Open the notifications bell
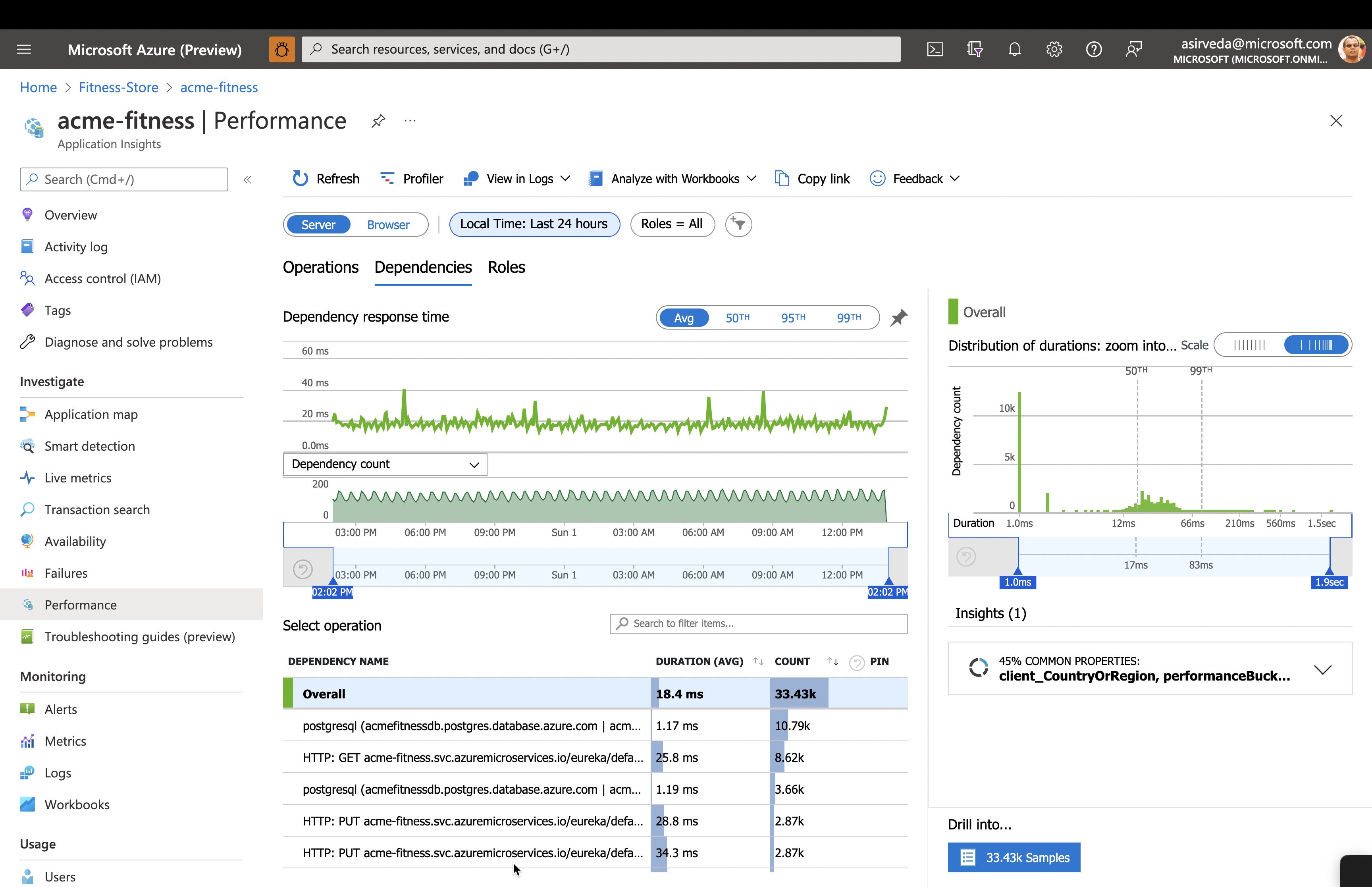1372x887 pixels. point(1014,50)
